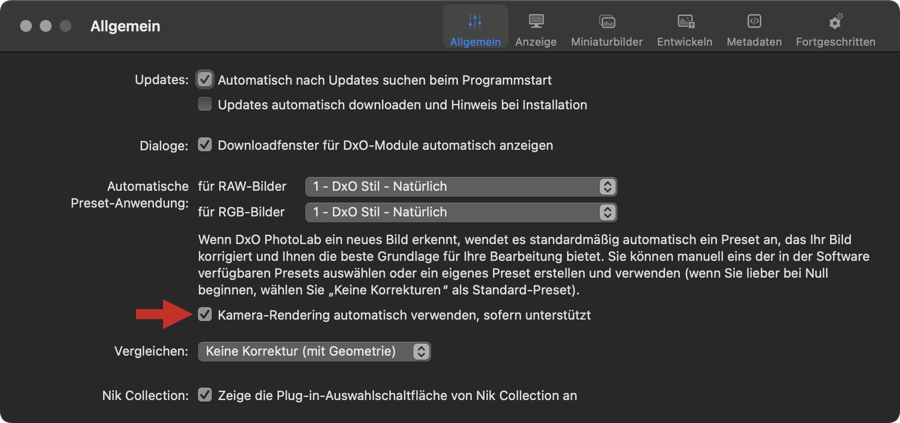Switch to the Anzeige tab label
Screen dimensions: 900x423
pyautogui.click(x=536, y=42)
